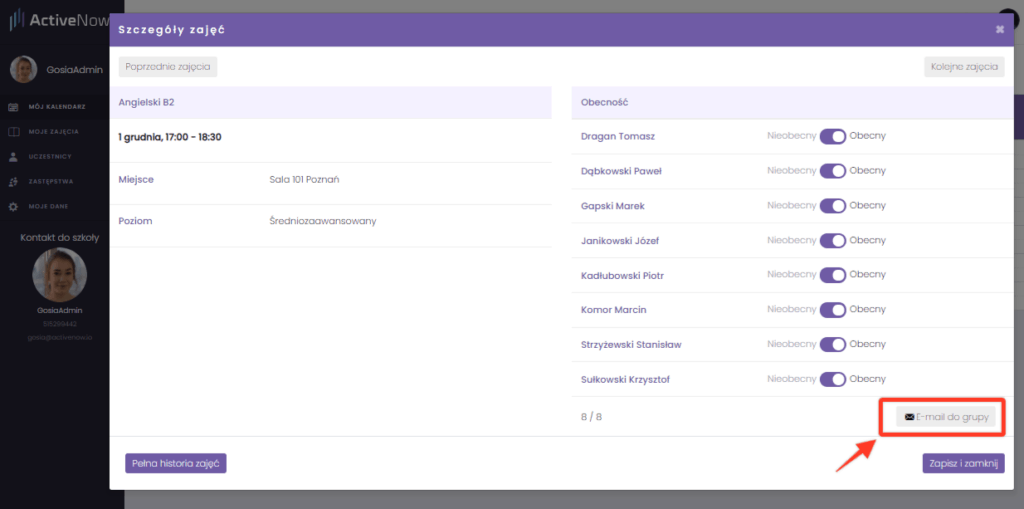
Task: Close the Szczegóły zajęć dialog with the X
Action: tap(999, 30)
